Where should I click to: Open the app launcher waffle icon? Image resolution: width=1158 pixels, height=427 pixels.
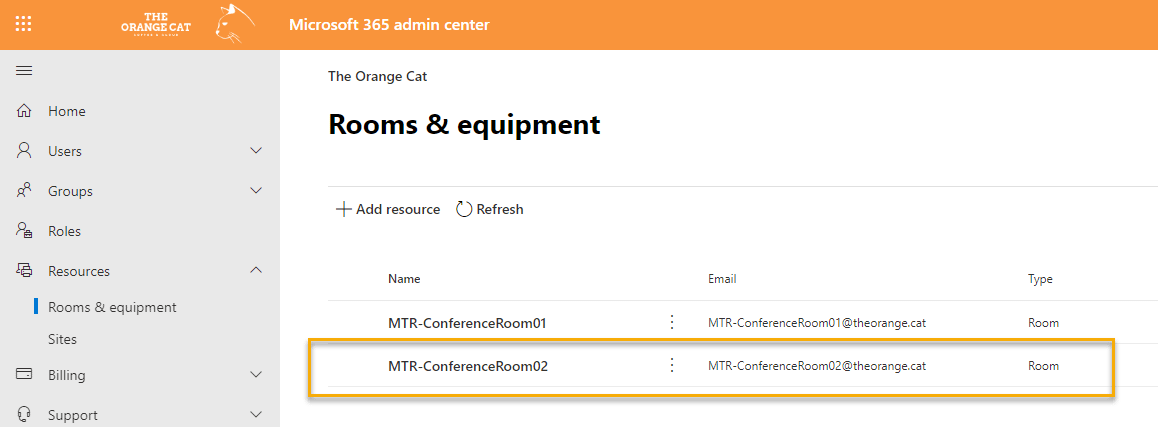24,24
